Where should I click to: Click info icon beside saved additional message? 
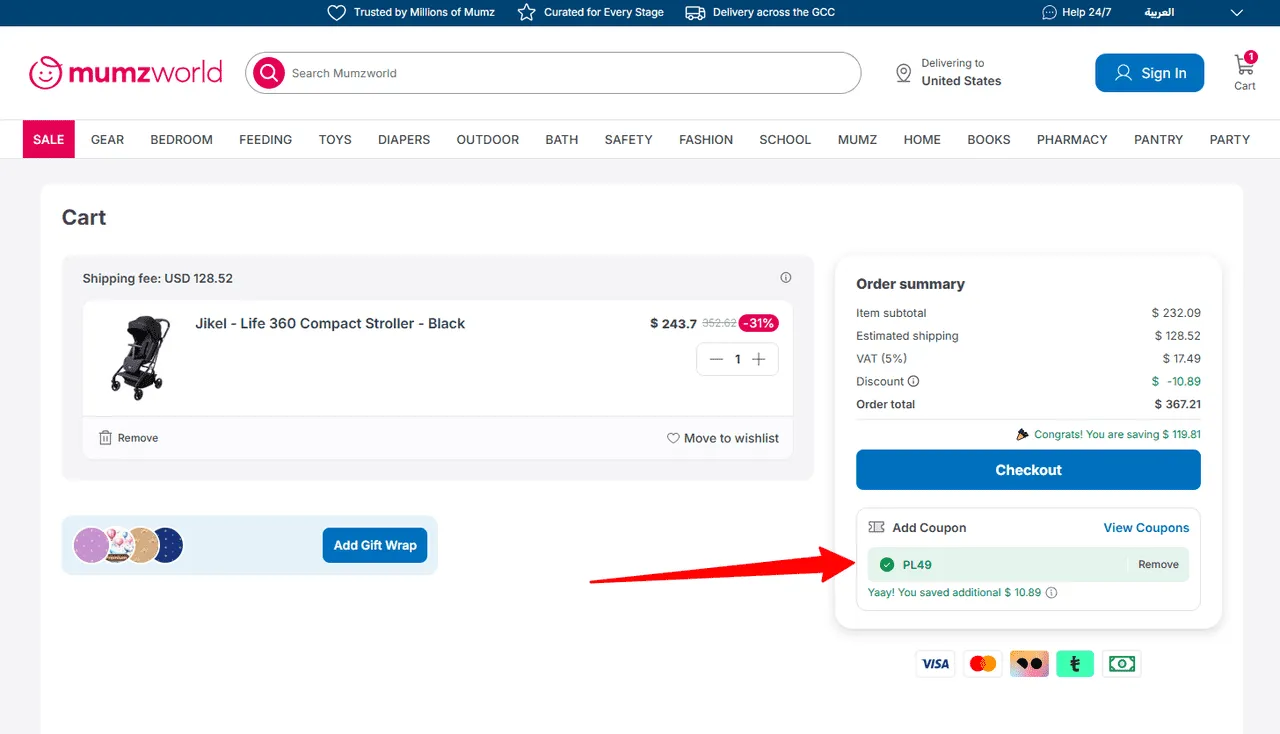point(1051,592)
